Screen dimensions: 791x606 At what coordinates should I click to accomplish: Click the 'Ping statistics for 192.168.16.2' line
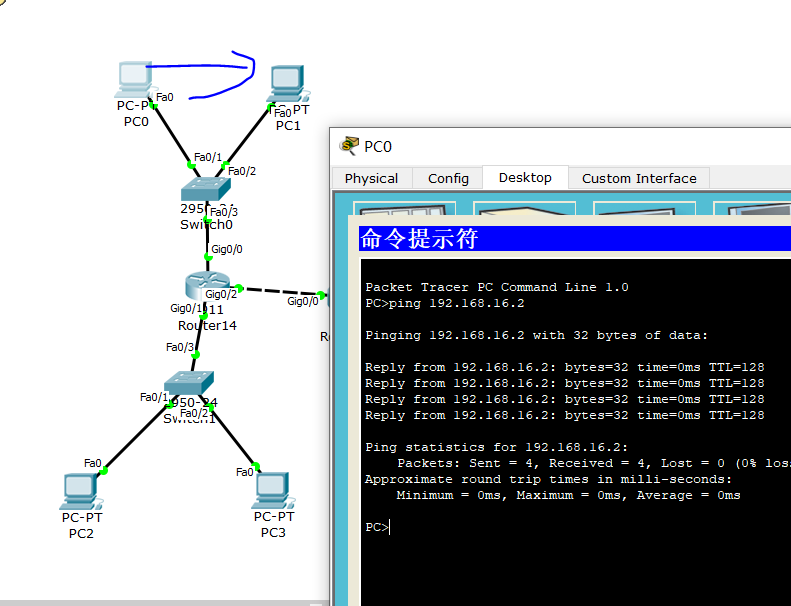coord(497,448)
